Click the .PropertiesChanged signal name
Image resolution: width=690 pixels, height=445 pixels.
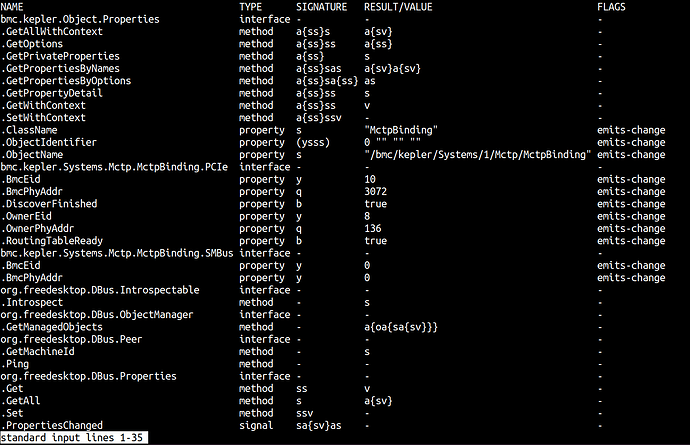52,425
